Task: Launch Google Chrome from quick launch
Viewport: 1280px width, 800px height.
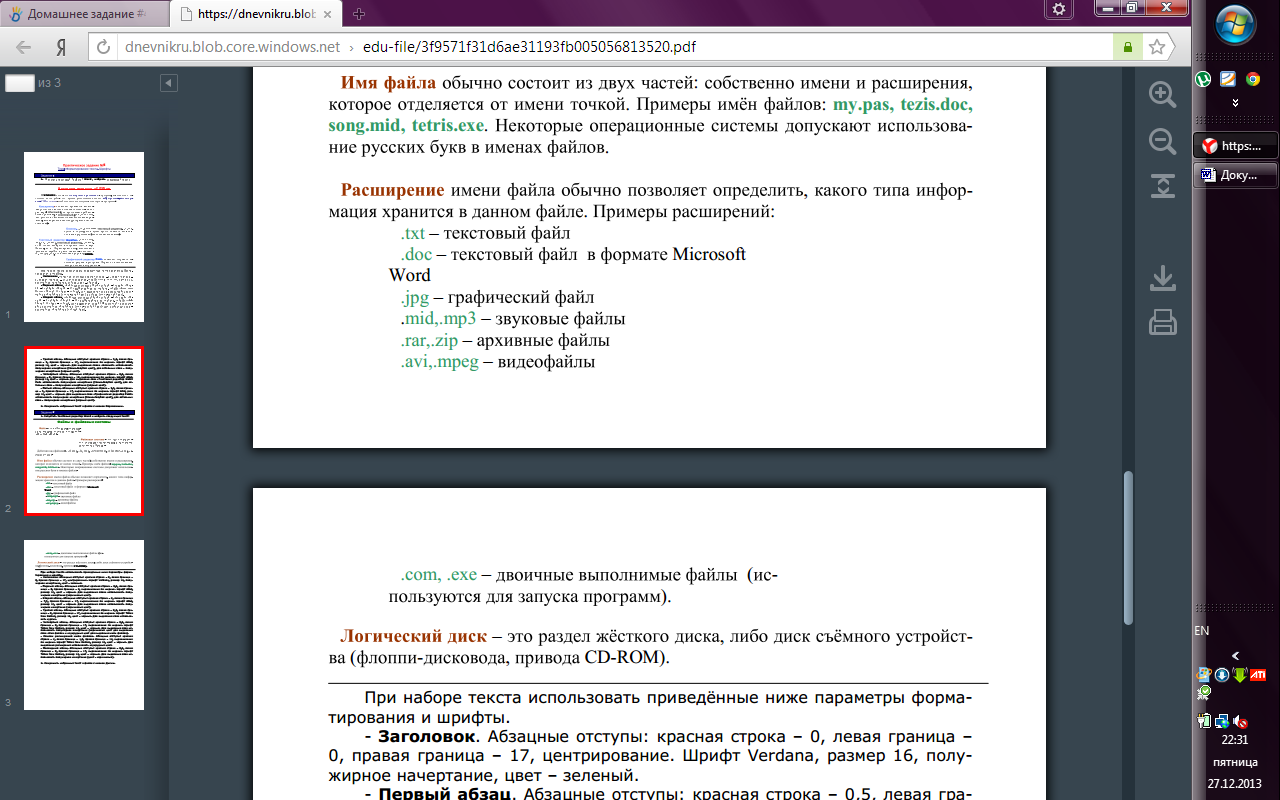Action: pos(1253,78)
